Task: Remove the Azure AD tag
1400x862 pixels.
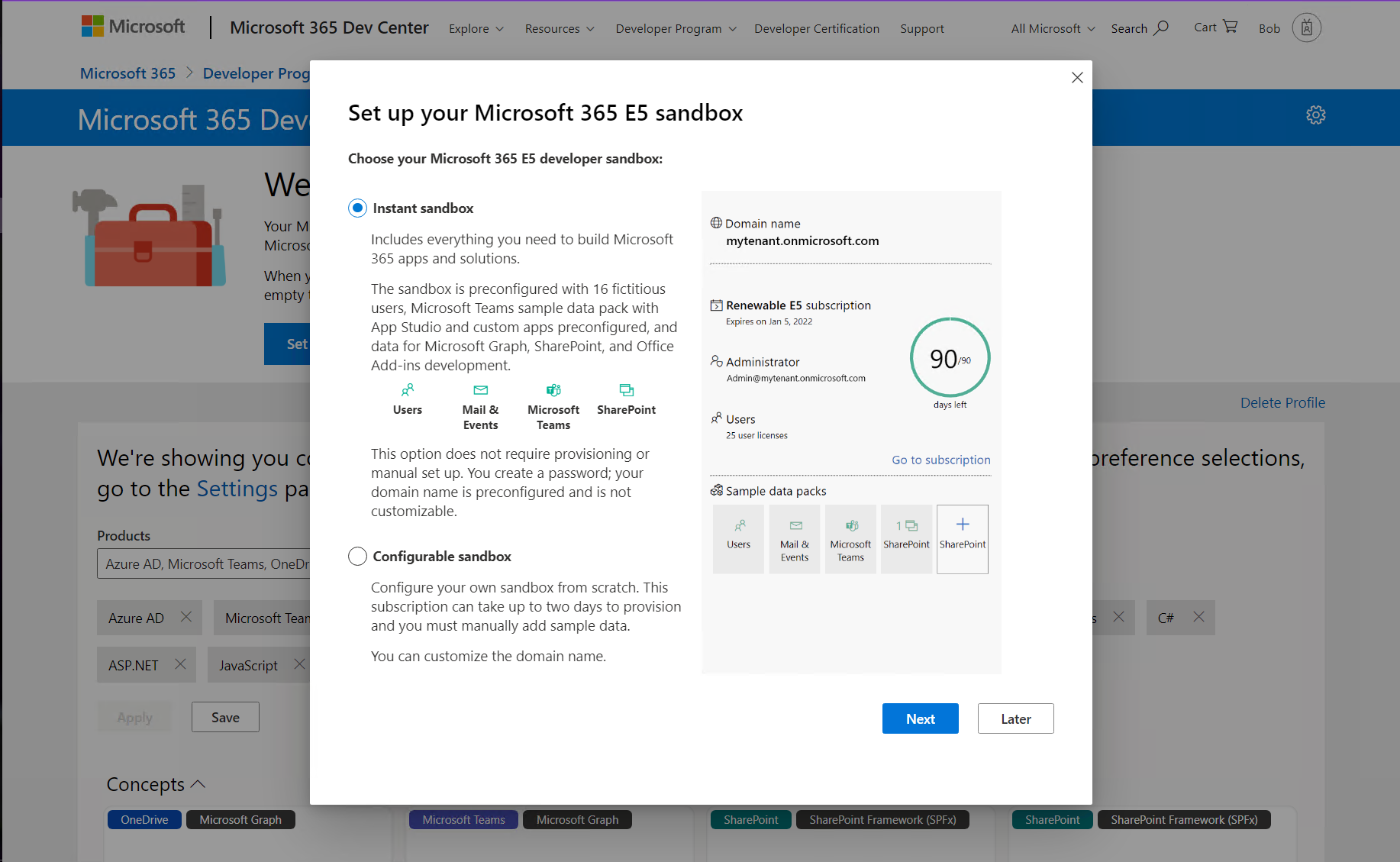Action: click(186, 617)
